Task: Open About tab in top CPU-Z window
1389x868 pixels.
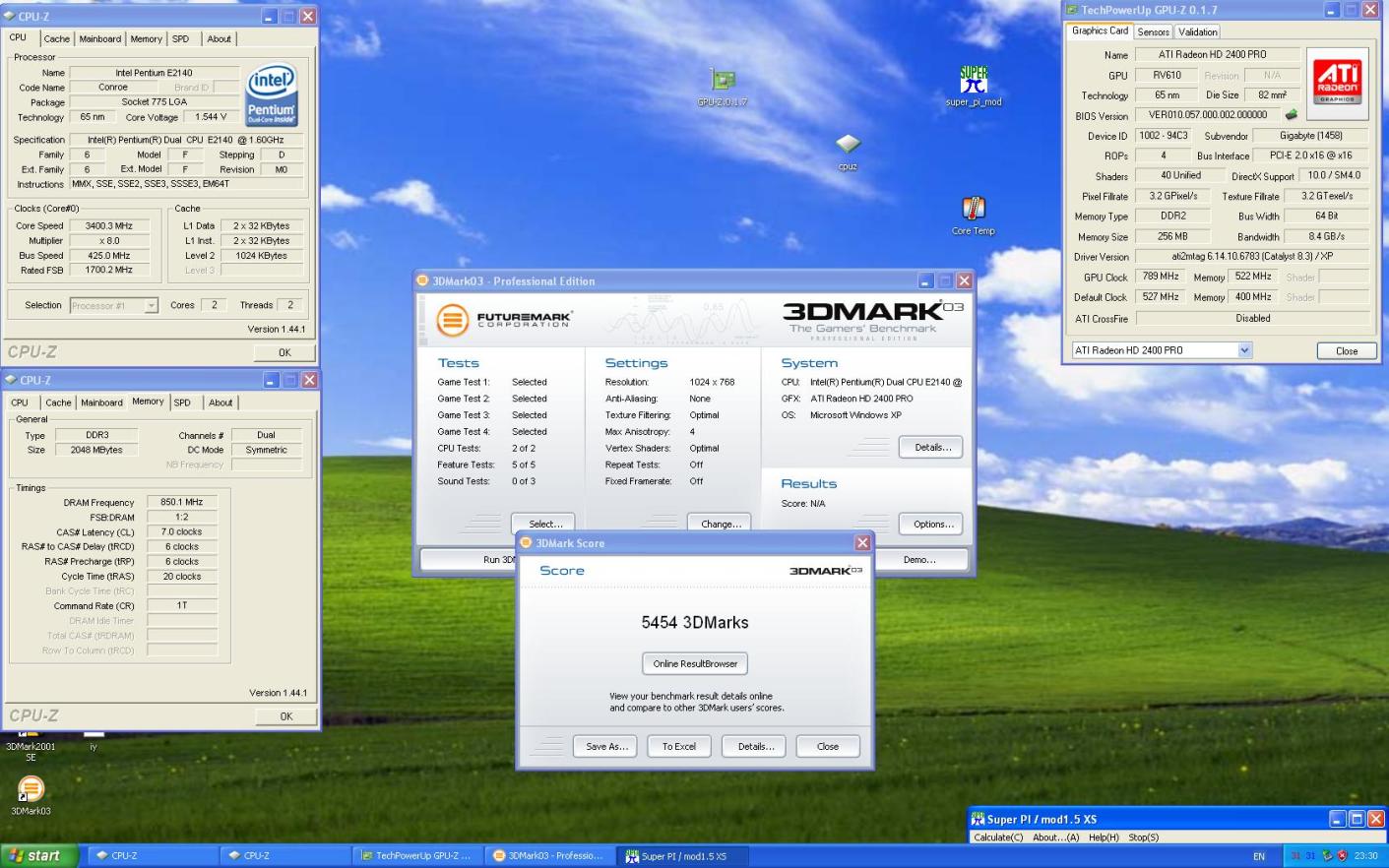Action: pyautogui.click(x=219, y=39)
